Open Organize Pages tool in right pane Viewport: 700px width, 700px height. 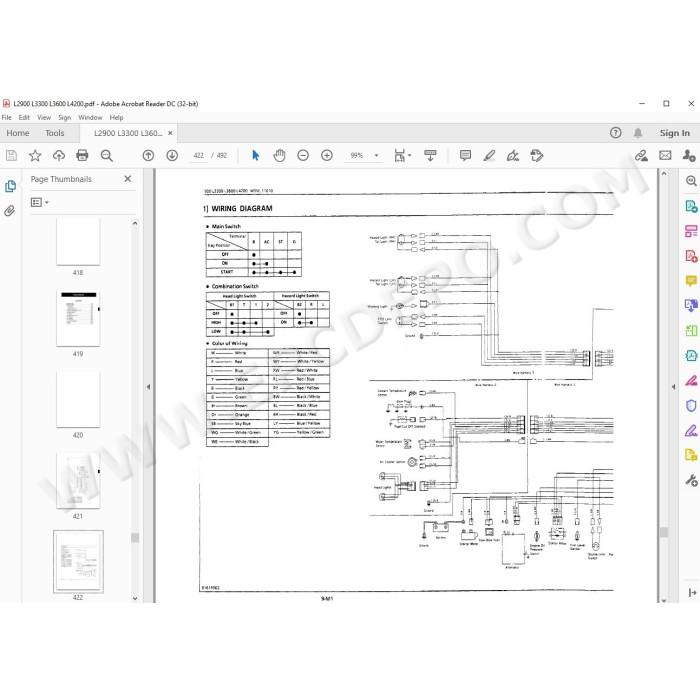(691, 231)
